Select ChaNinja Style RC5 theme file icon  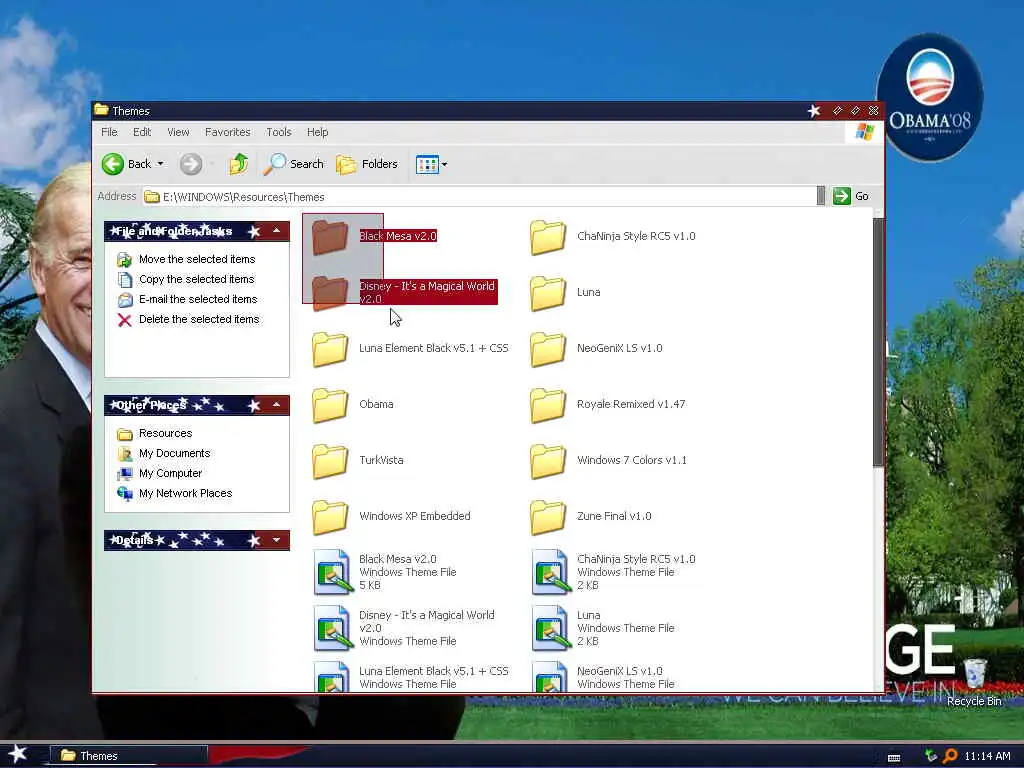click(x=550, y=572)
